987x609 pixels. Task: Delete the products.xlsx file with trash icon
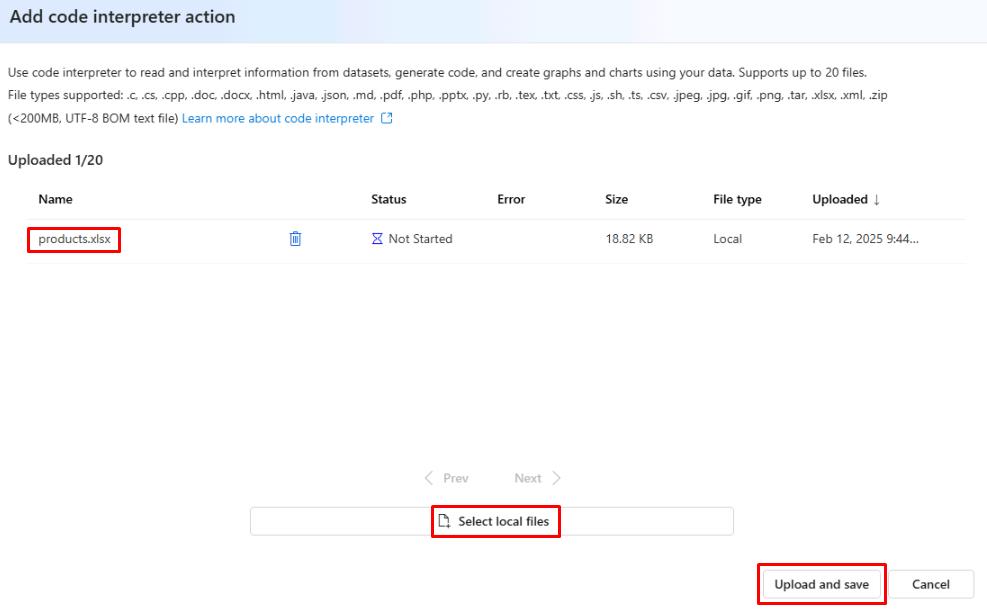[295, 239]
